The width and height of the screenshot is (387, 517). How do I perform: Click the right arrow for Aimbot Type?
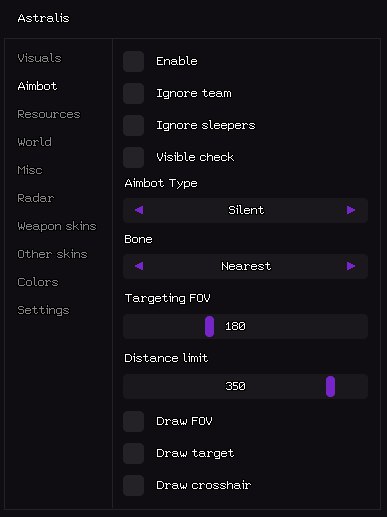point(351,210)
